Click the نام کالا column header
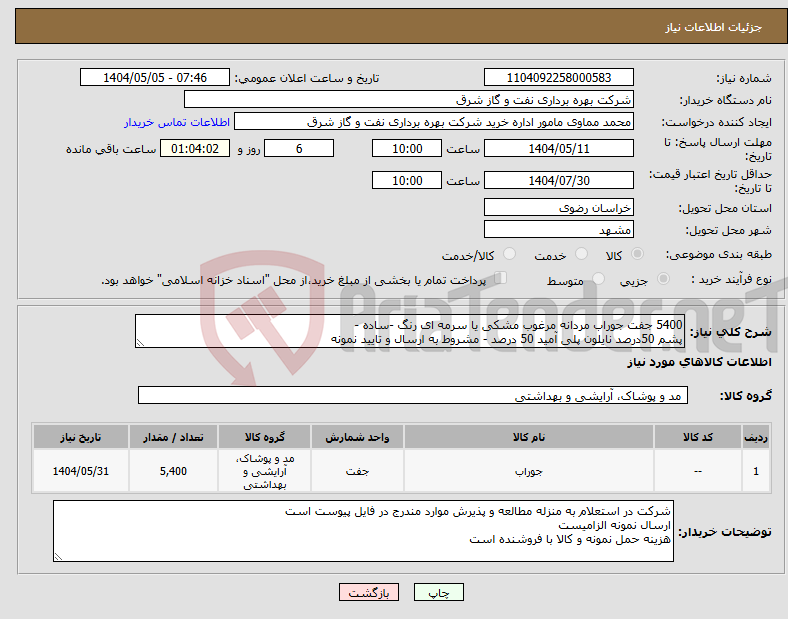 coord(529,437)
